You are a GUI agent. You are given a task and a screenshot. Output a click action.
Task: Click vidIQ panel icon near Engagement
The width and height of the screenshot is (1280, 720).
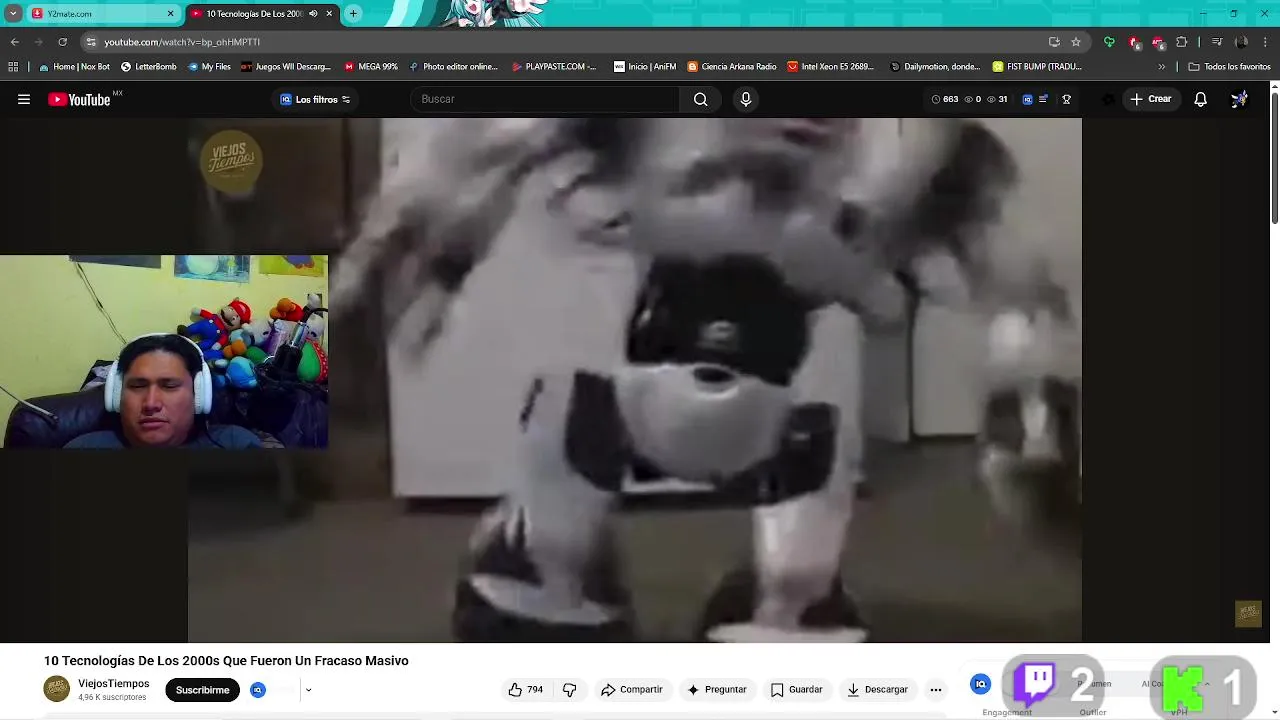[x=981, y=684]
